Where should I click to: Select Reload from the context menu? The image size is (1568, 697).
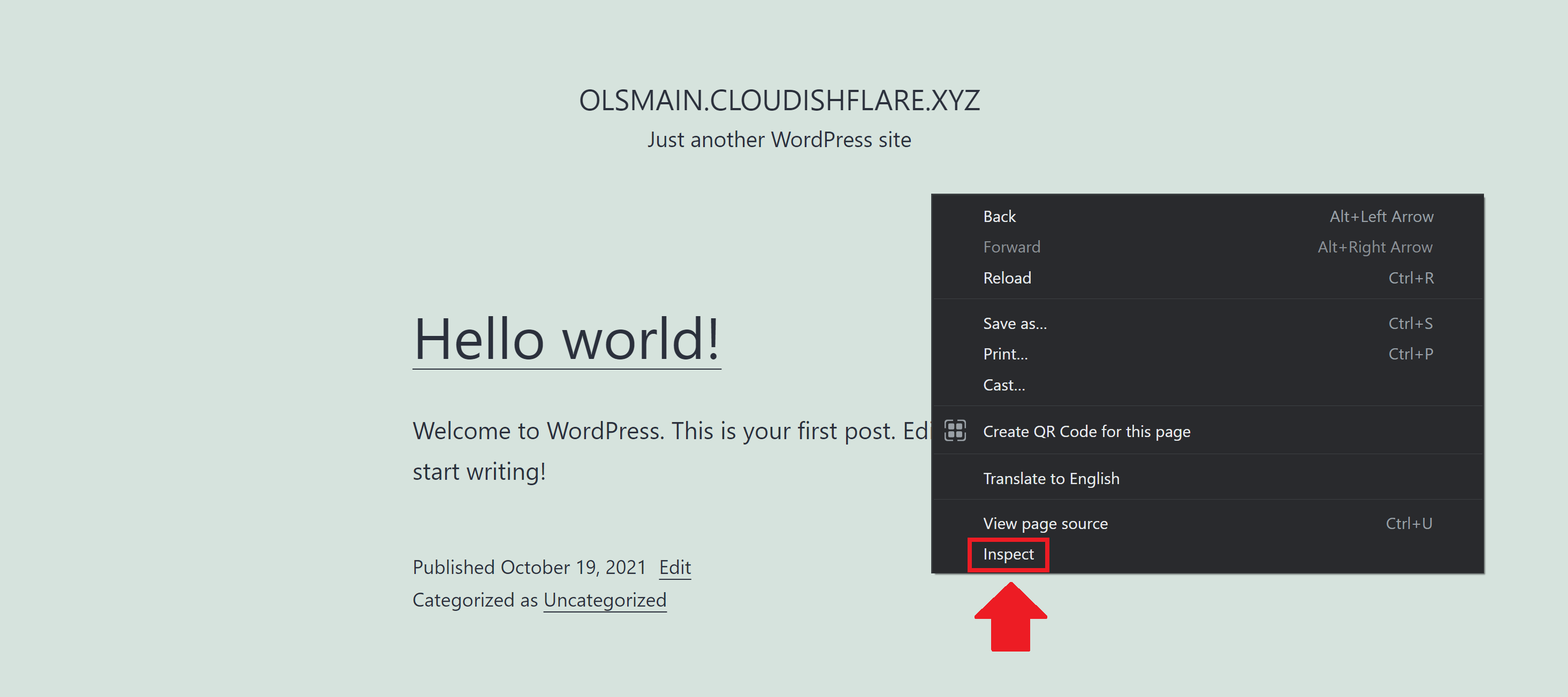pos(1007,278)
